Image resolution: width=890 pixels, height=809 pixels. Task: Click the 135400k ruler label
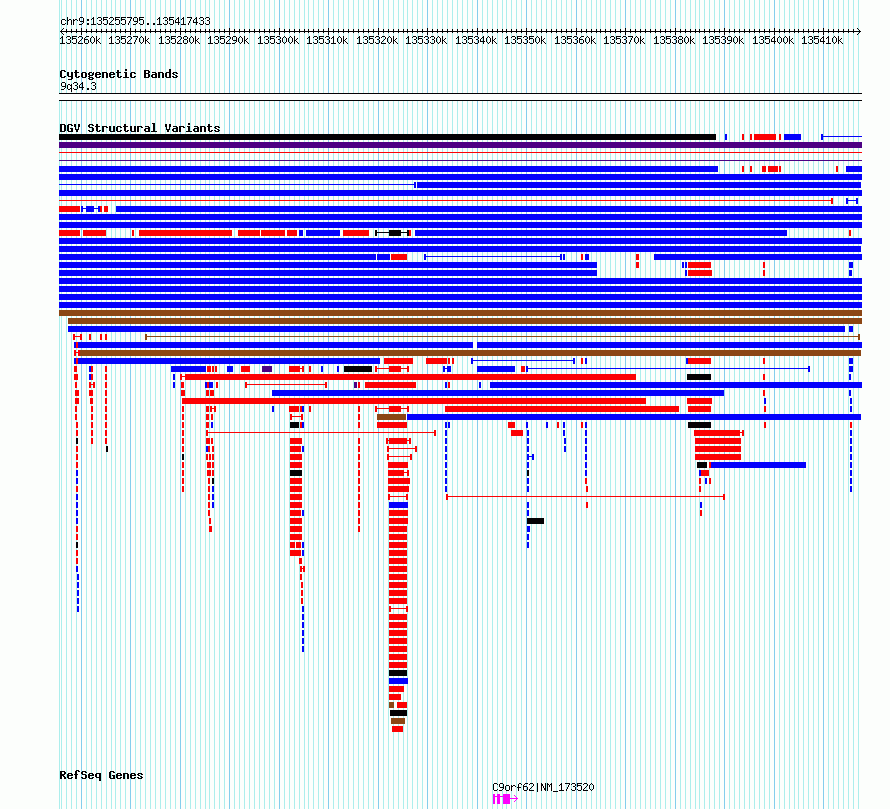tap(773, 40)
